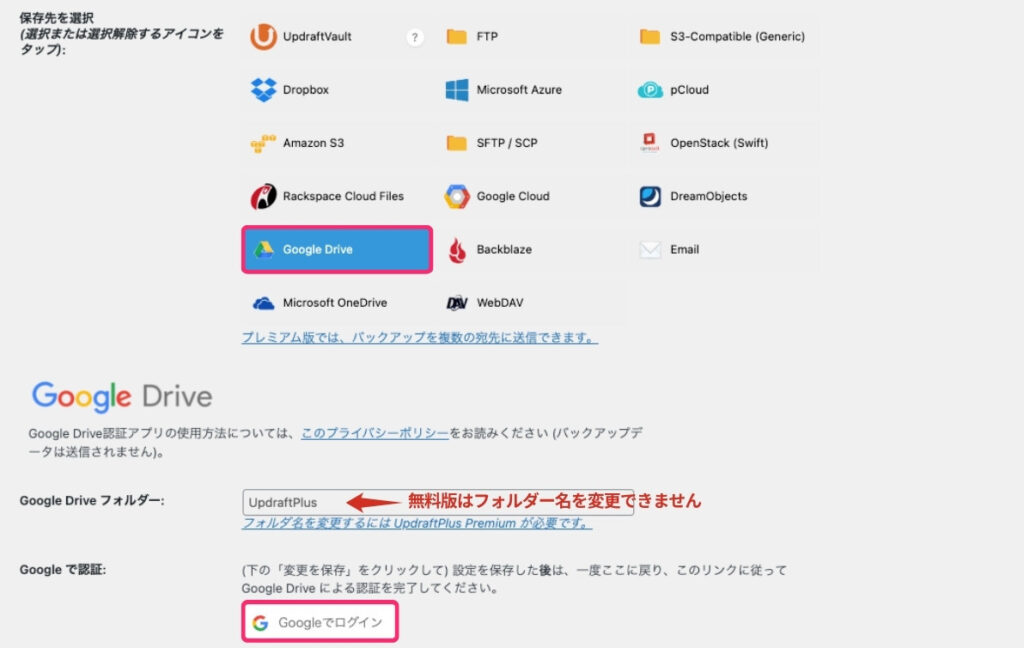Open the privacy policy link
This screenshot has height=648, width=1024.
click(x=375, y=433)
